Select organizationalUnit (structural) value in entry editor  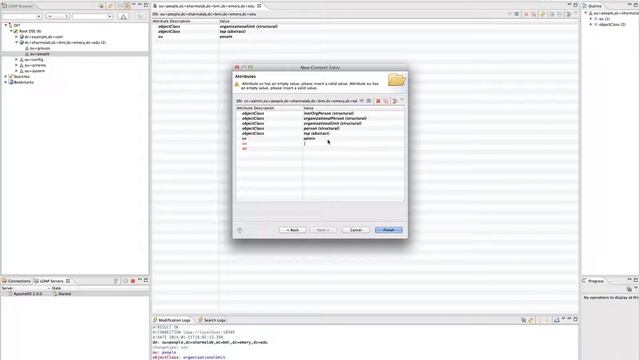tap(249, 27)
